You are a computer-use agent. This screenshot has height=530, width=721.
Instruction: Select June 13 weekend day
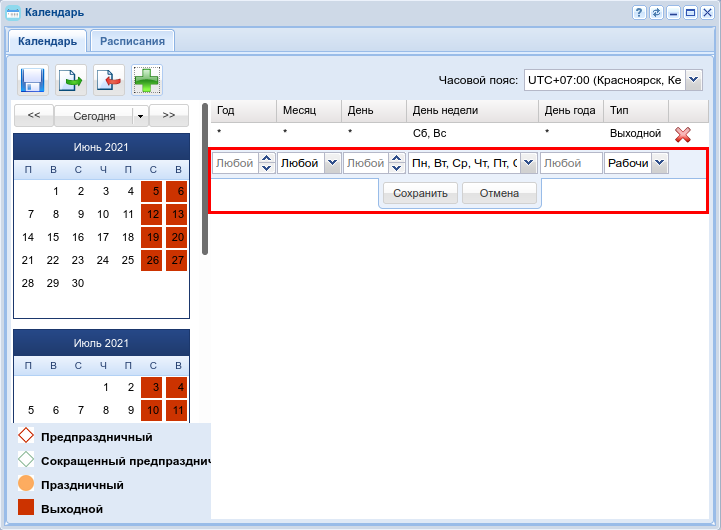coord(177,214)
